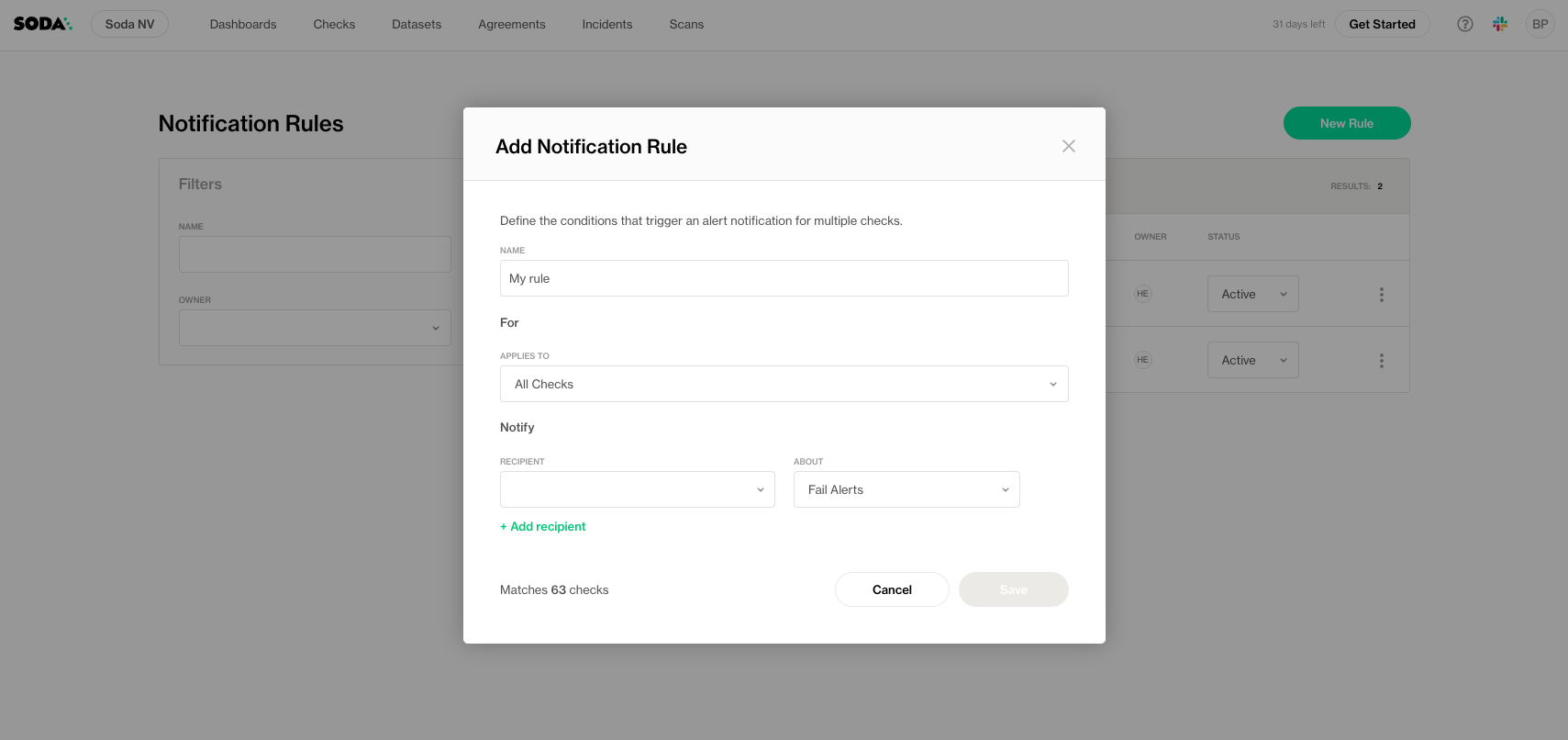
Task: Click the Add recipient link
Action: click(543, 526)
